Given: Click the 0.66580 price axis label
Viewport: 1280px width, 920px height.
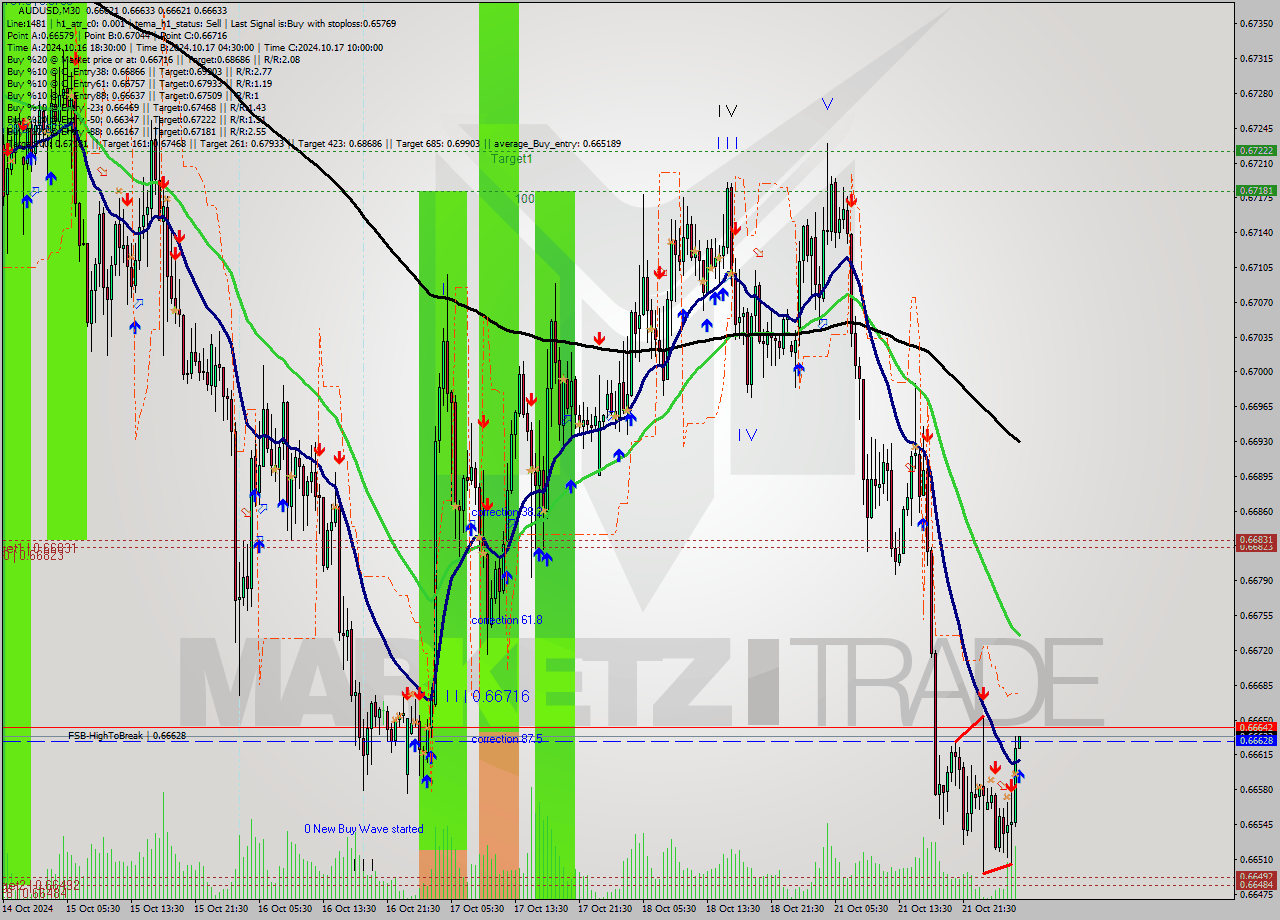Looking at the screenshot, I should coord(1256,789).
